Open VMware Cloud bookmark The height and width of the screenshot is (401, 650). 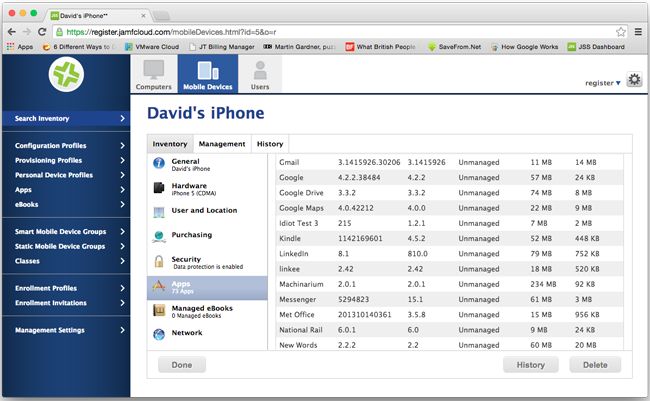click(x=152, y=47)
